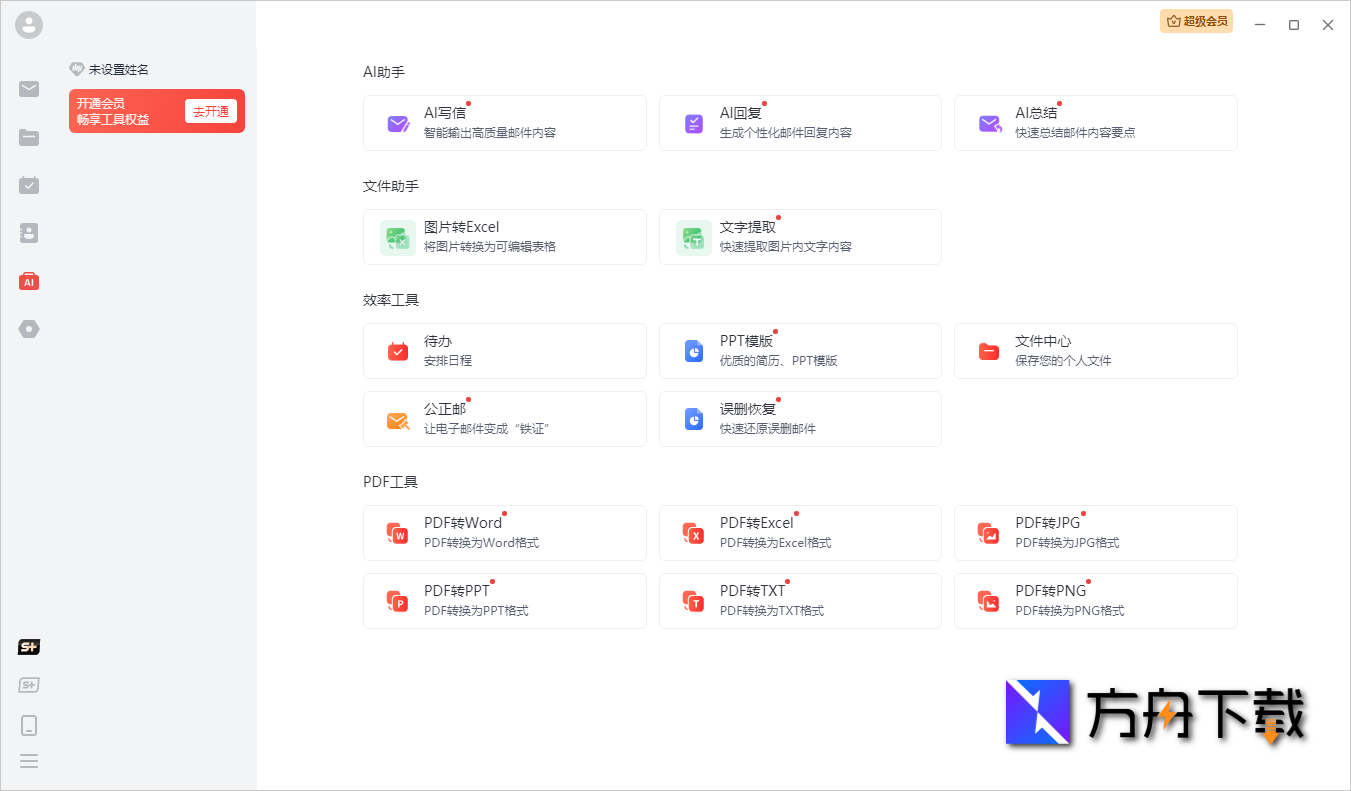Viewport: 1351px width, 791px height.
Task: Open the 超级会员 upgrade link
Action: point(1196,21)
